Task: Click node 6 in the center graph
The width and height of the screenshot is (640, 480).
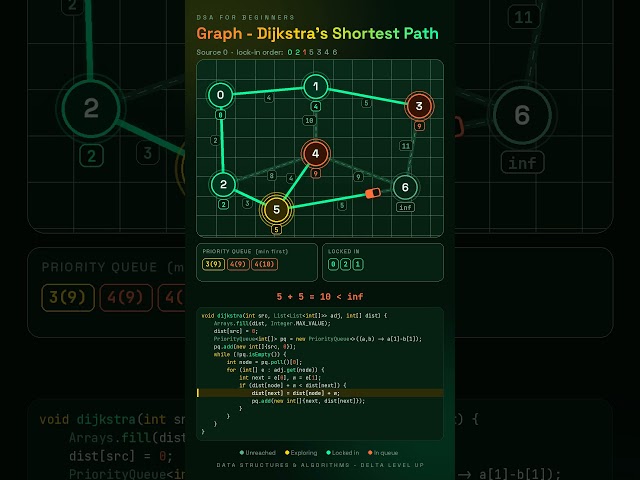Action: coord(405,187)
